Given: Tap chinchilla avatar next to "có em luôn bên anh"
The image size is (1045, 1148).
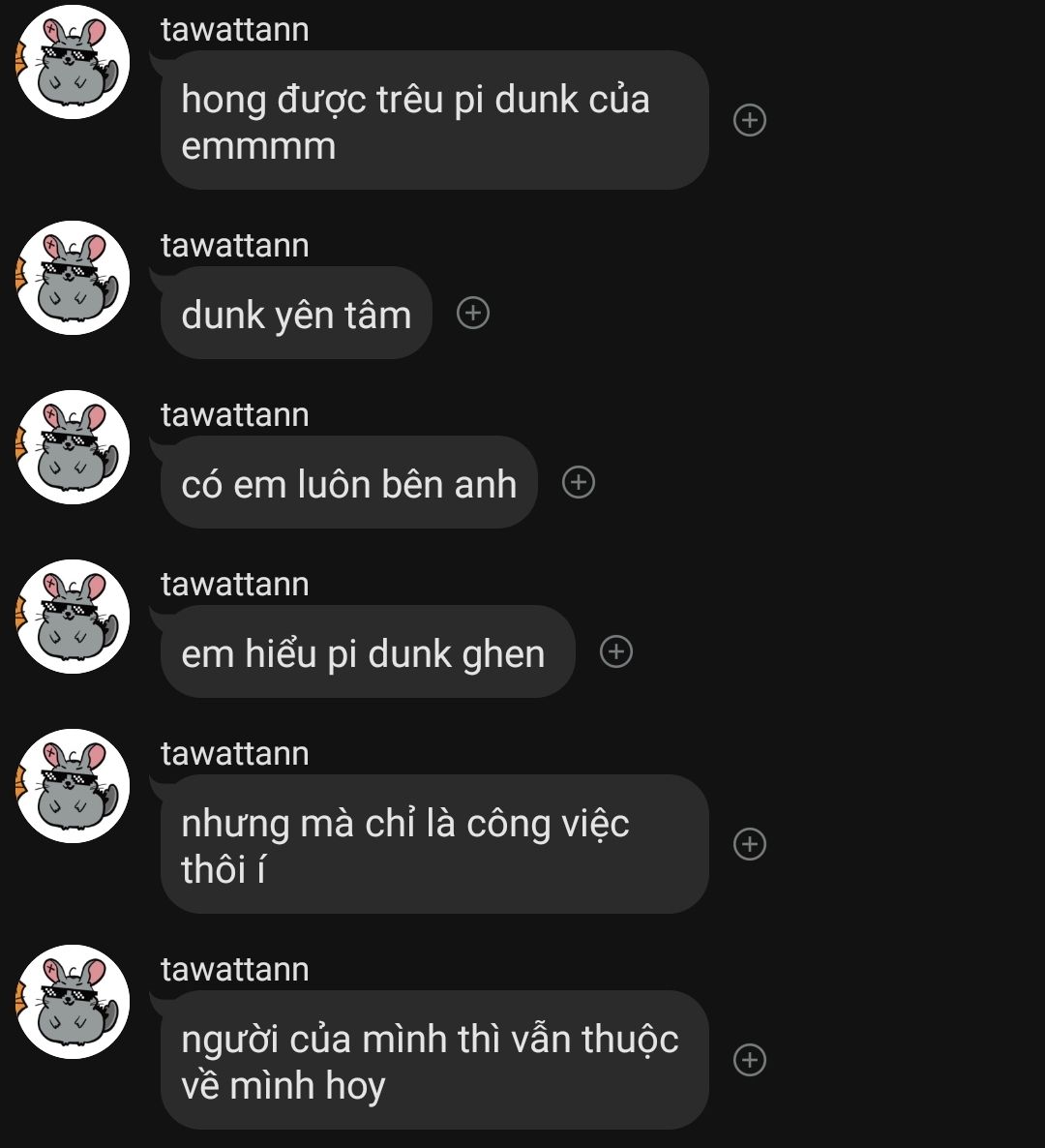Looking at the screenshot, I should point(73,447).
